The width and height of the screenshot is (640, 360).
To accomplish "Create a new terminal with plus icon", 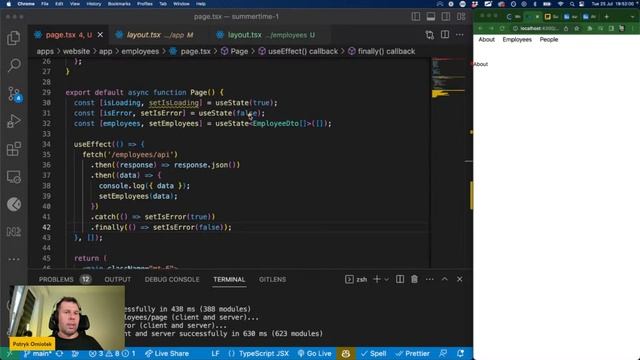I will click(x=377, y=279).
